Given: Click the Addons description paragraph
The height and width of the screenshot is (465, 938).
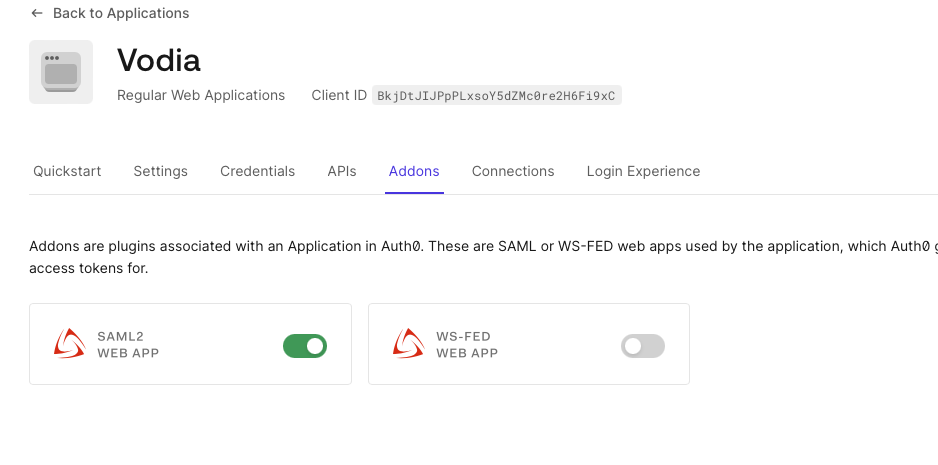Looking at the screenshot, I should [483, 257].
